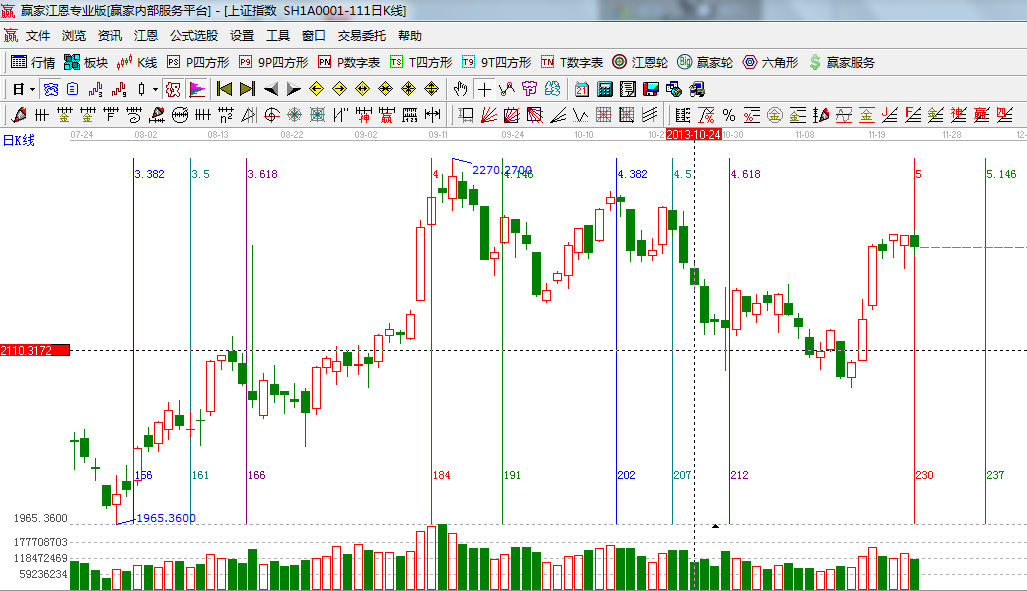Expand the period 日 dropdown arrow
Screen dimensions: 1027x591
[x=32, y=89]
